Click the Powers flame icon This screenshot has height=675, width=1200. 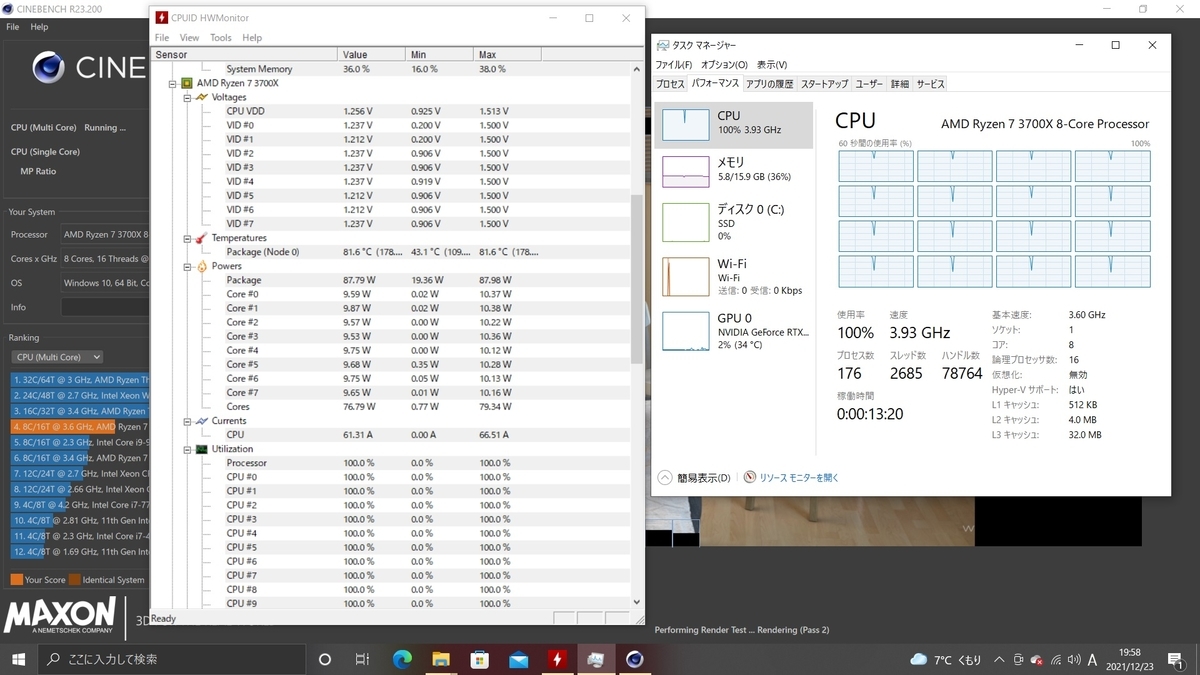pyautogui.click(x=202, y=266)
